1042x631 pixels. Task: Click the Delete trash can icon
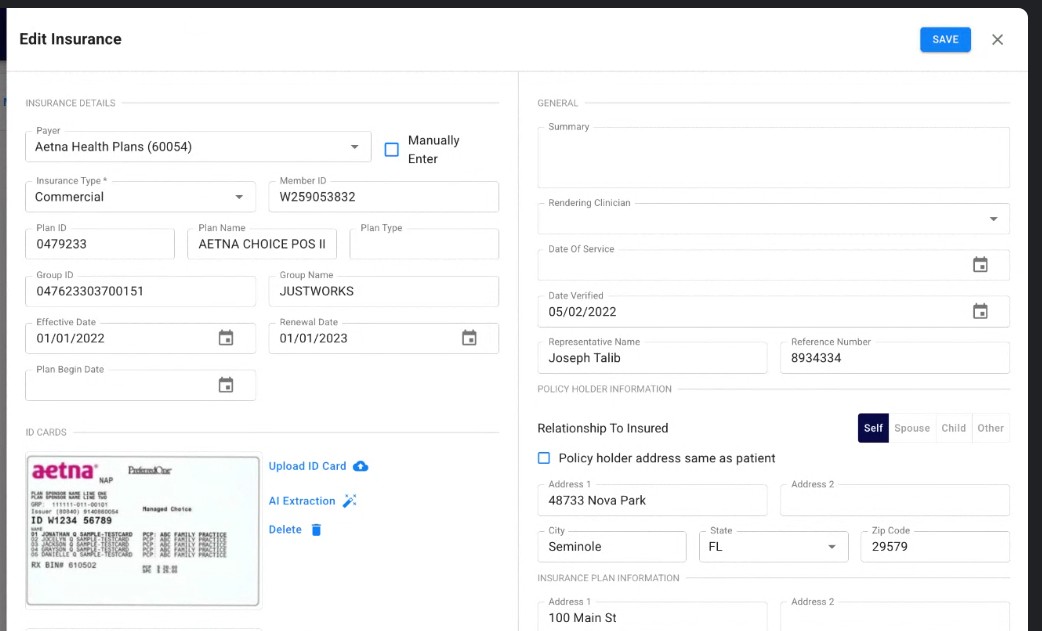tap(316, 529)
